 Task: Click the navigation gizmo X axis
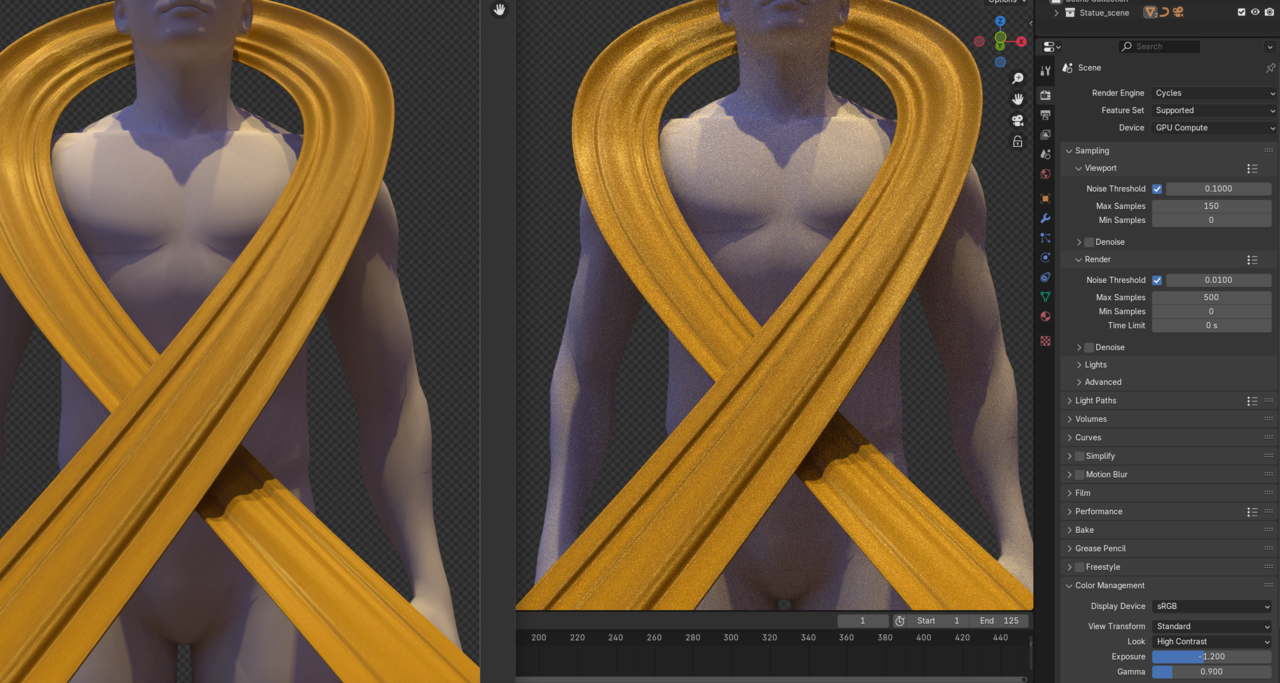(1021, 42)
